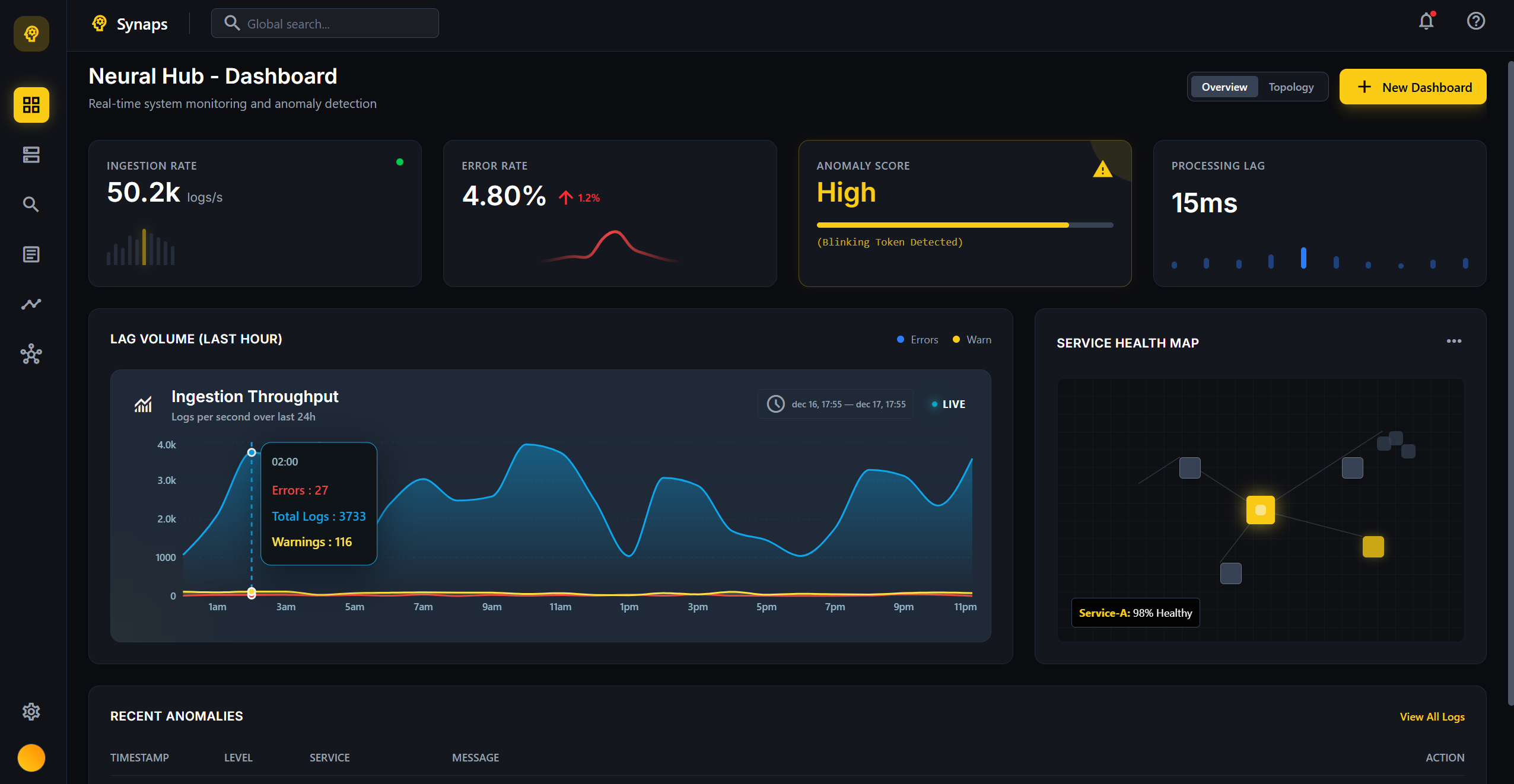Open the analytics trend line sidebar icon
Viewport: 1514px width, 784px height.
(31, 304)
